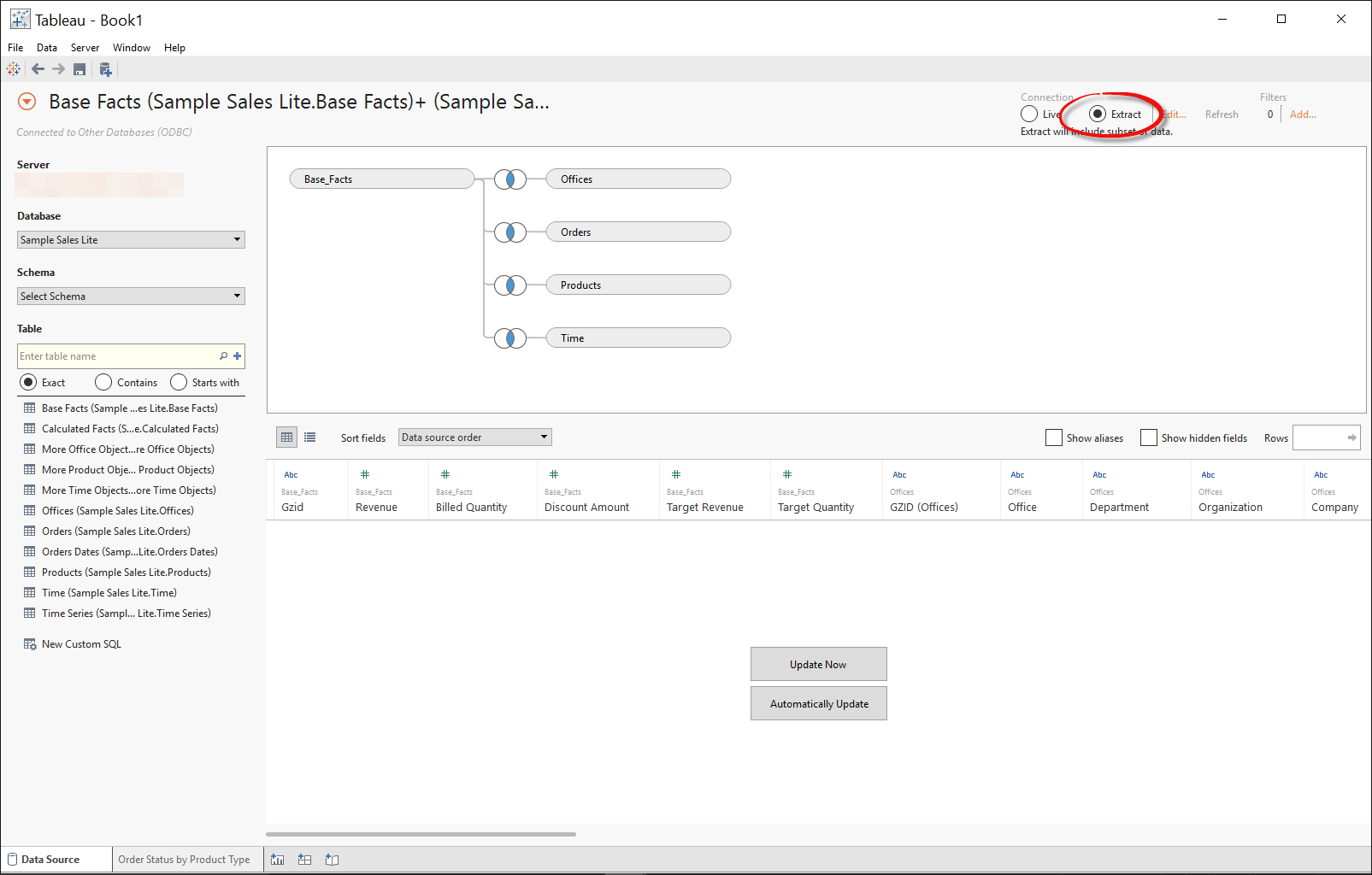This screenshot has height=875, width=1372.
Task: Open the Sort fields dropdown
Action: coord(475,437)
